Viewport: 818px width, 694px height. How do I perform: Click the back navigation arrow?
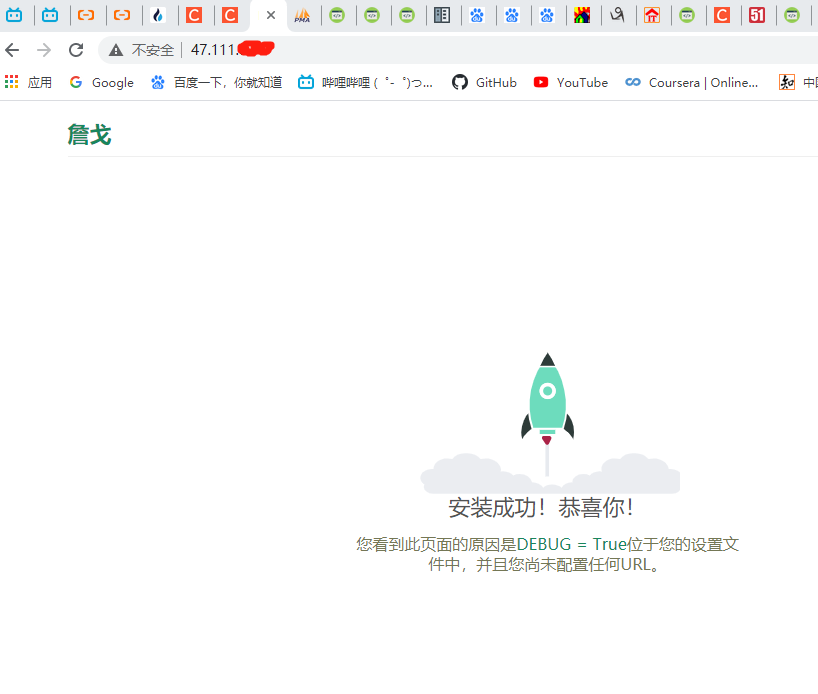11,49
